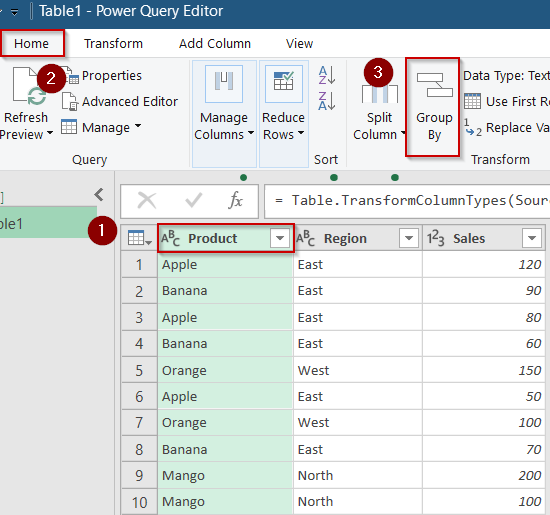
Task: Click the Replace Values icon
Action: tap(472, 128)
